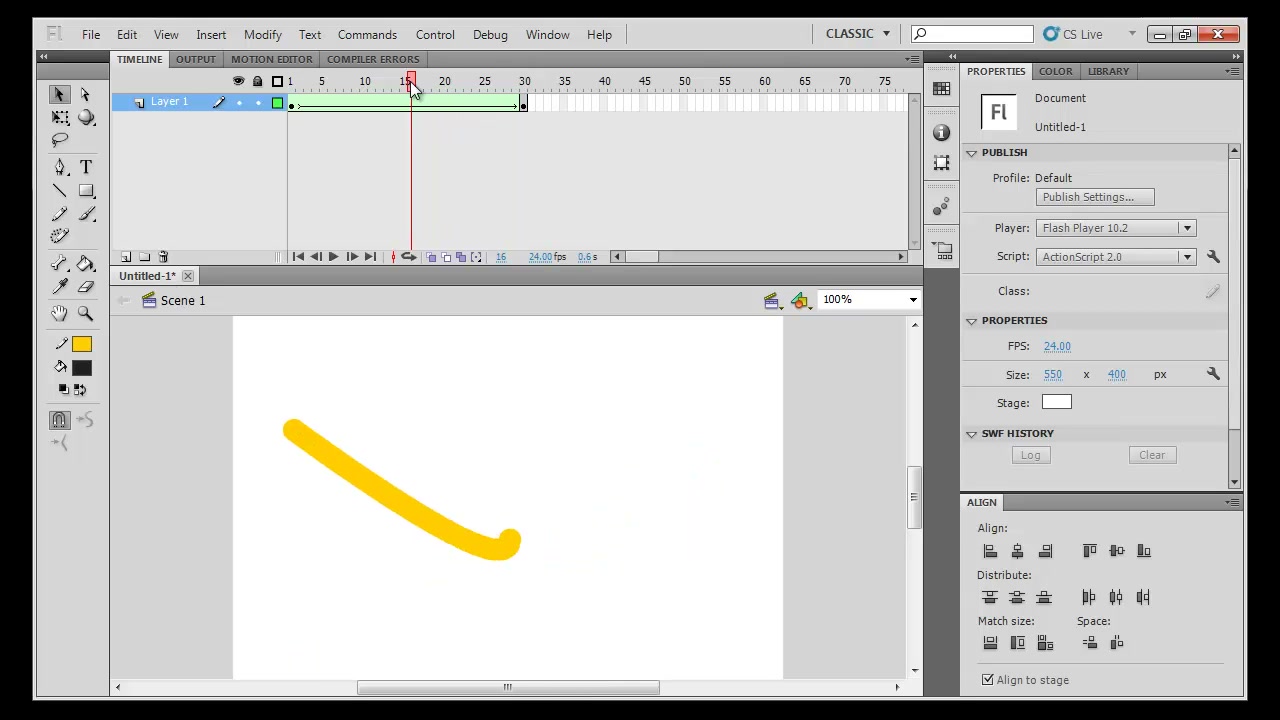
Task: Choose the Line tool
Action: tap(59, 191)
